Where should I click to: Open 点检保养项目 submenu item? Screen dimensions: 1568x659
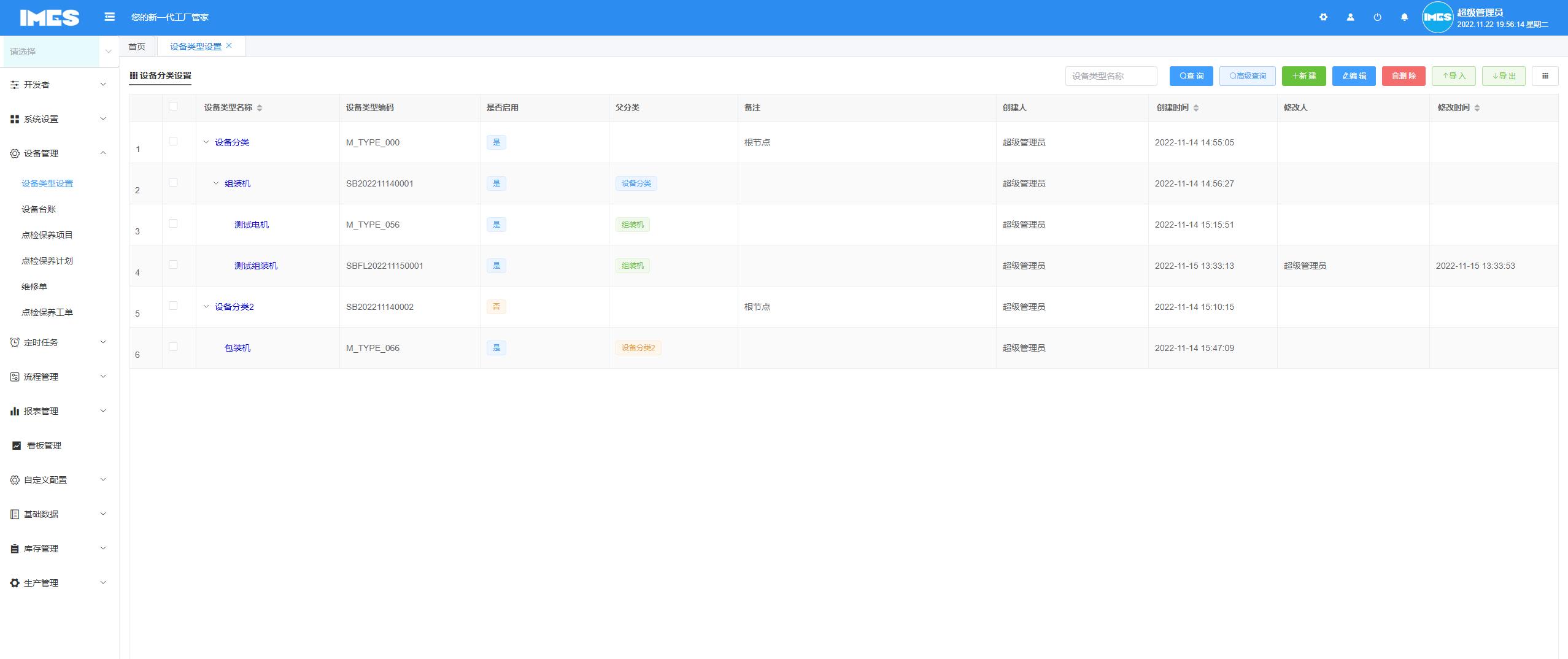coord(47,235)
